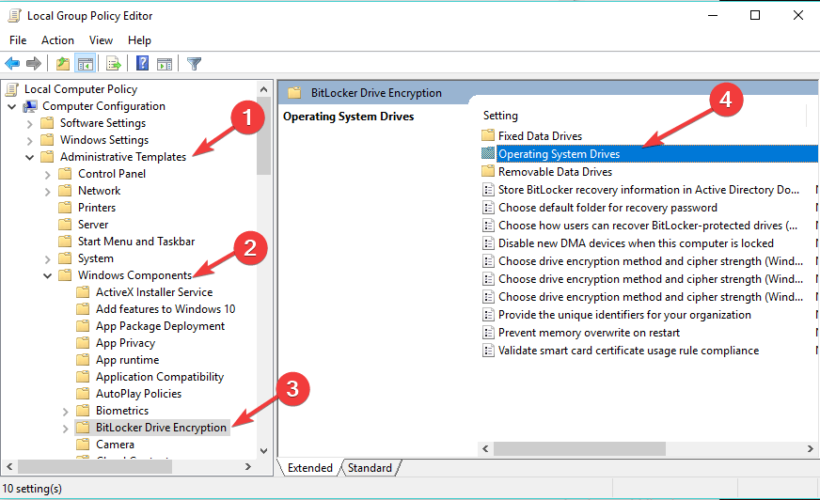Click the Up One Level folder icon

(63, 64)
